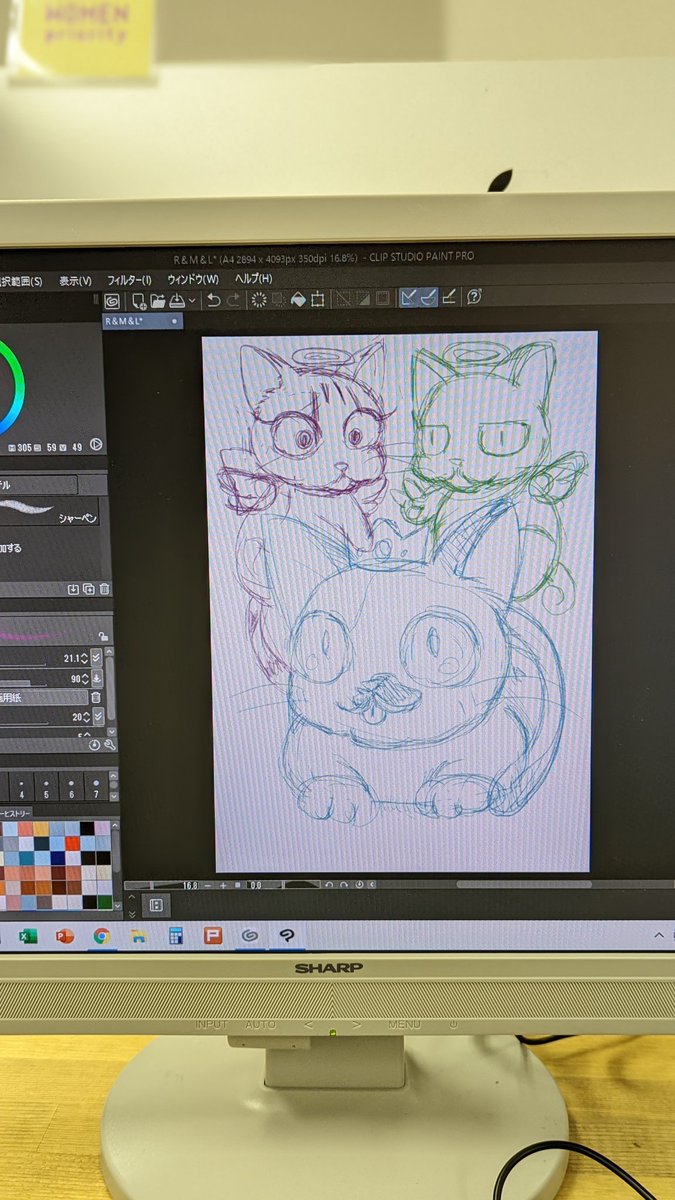Open the scale/rotate transform icon
Viewport: 675px width, 1200px height.
coord(318,299)
